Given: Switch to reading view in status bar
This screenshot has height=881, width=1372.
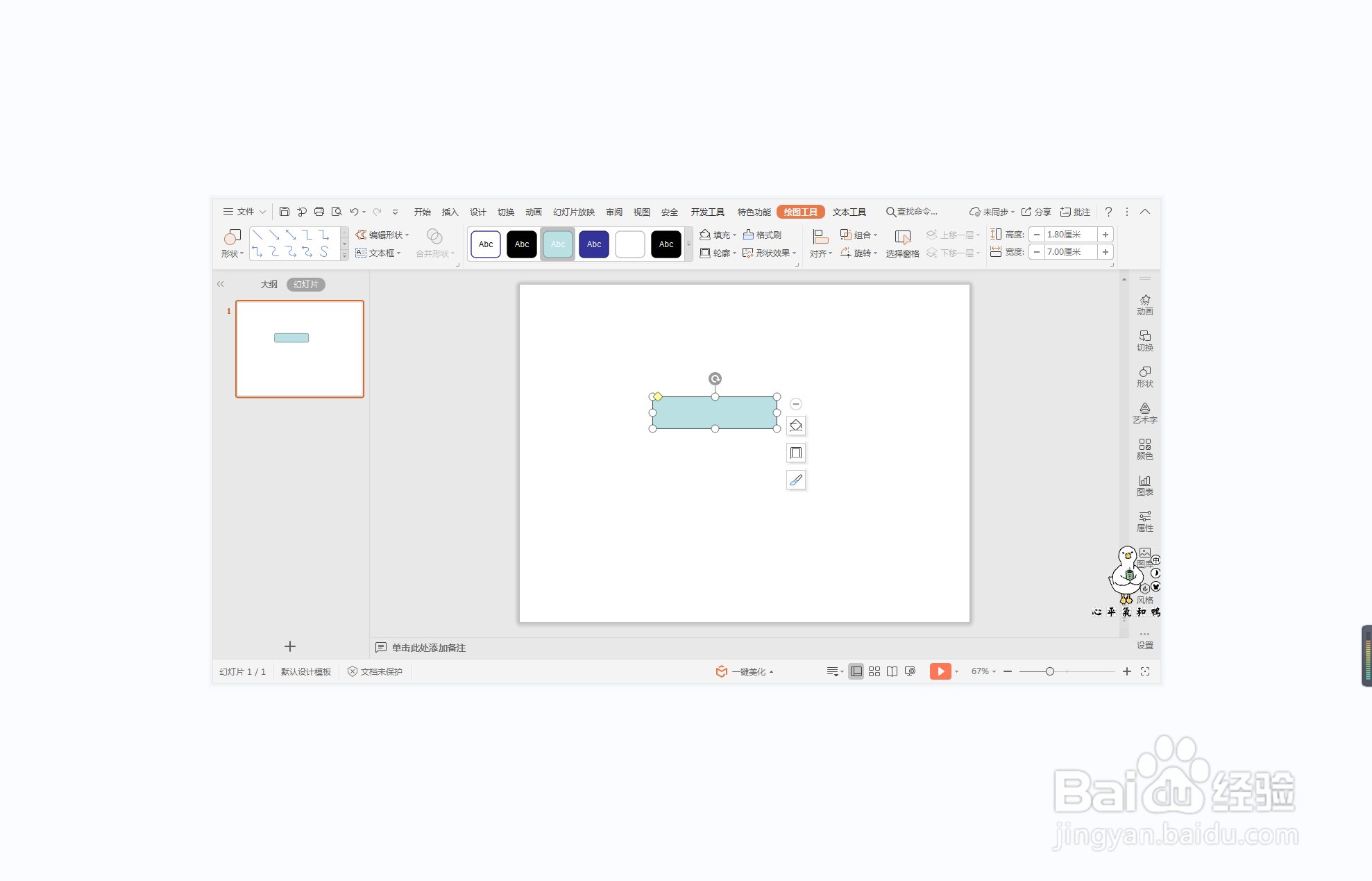Looking at the screenshot, I should click(892, 671).
